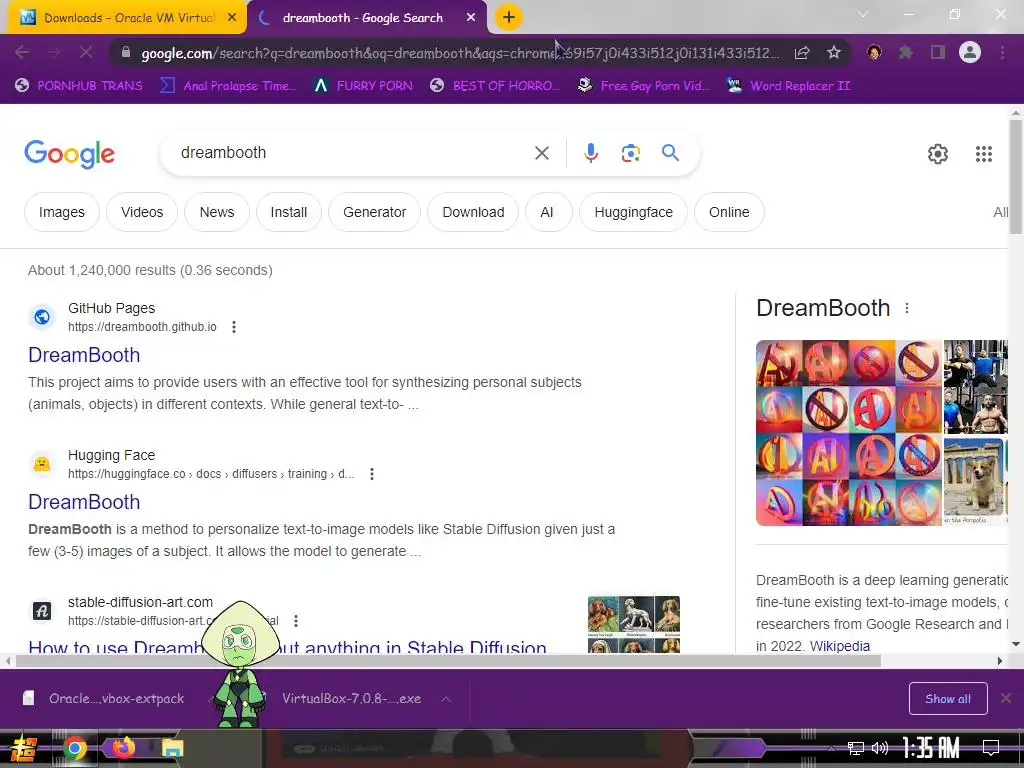The width and height of the screenshot is (1024, 768).
Task: Open the volume control in system tray
Action: 880,748
